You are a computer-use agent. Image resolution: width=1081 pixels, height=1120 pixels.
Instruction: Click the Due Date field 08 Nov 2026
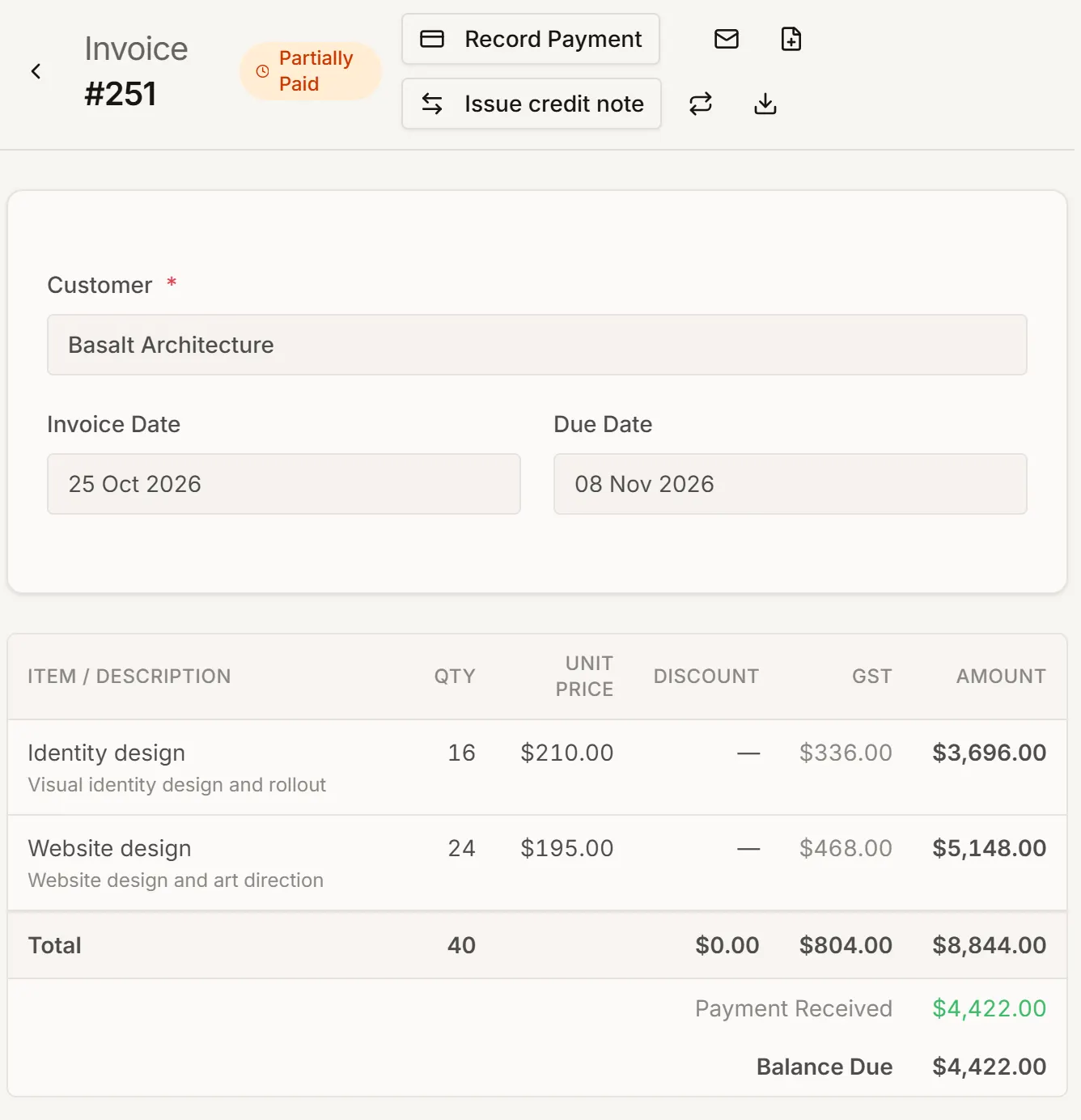pos(791,484)
